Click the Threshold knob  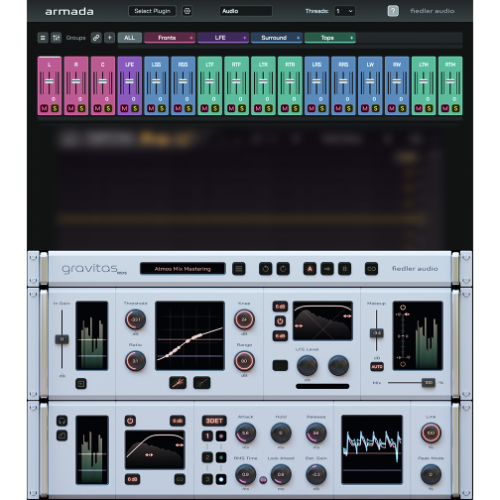pos(135,319)
